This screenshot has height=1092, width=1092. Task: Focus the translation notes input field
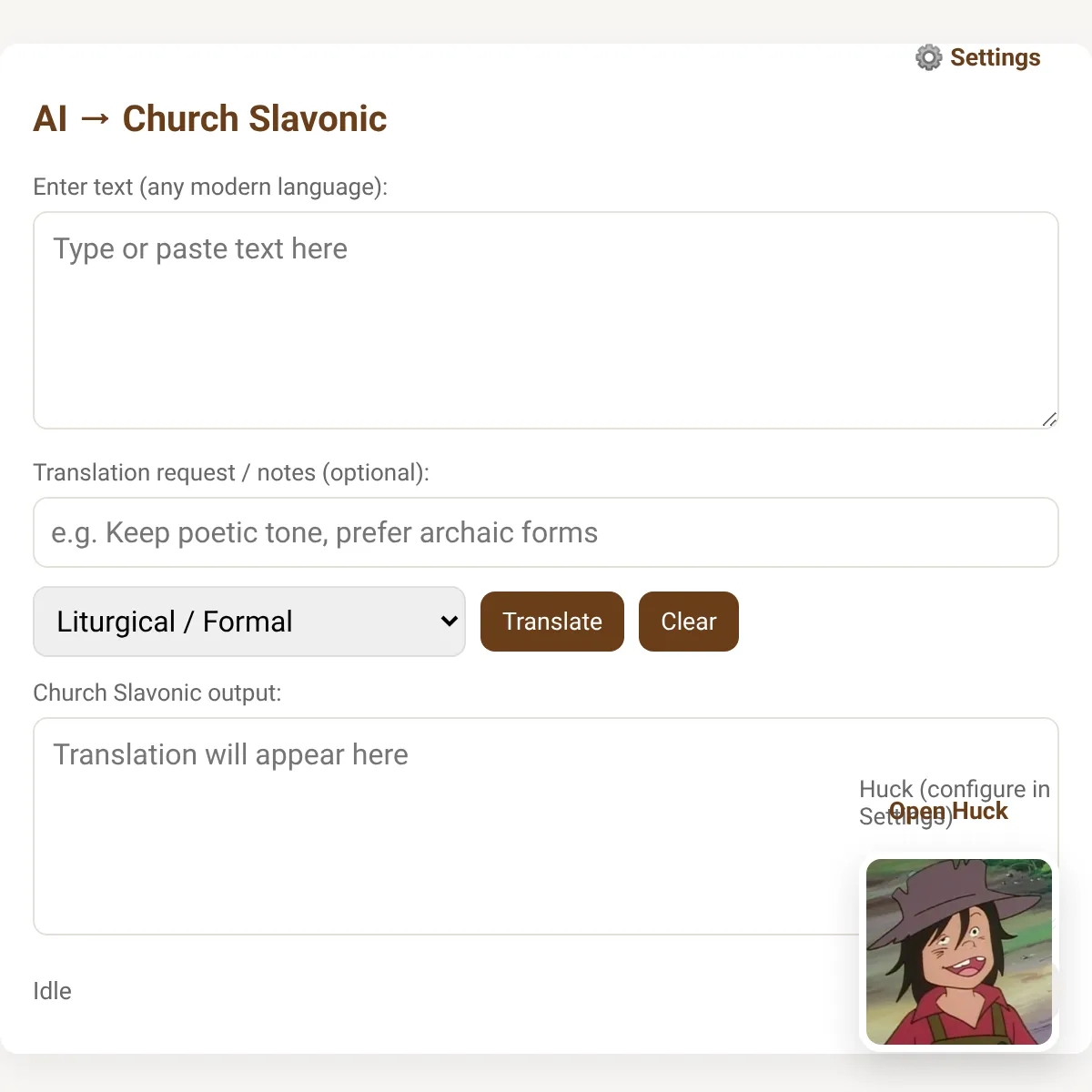[546, 532]
